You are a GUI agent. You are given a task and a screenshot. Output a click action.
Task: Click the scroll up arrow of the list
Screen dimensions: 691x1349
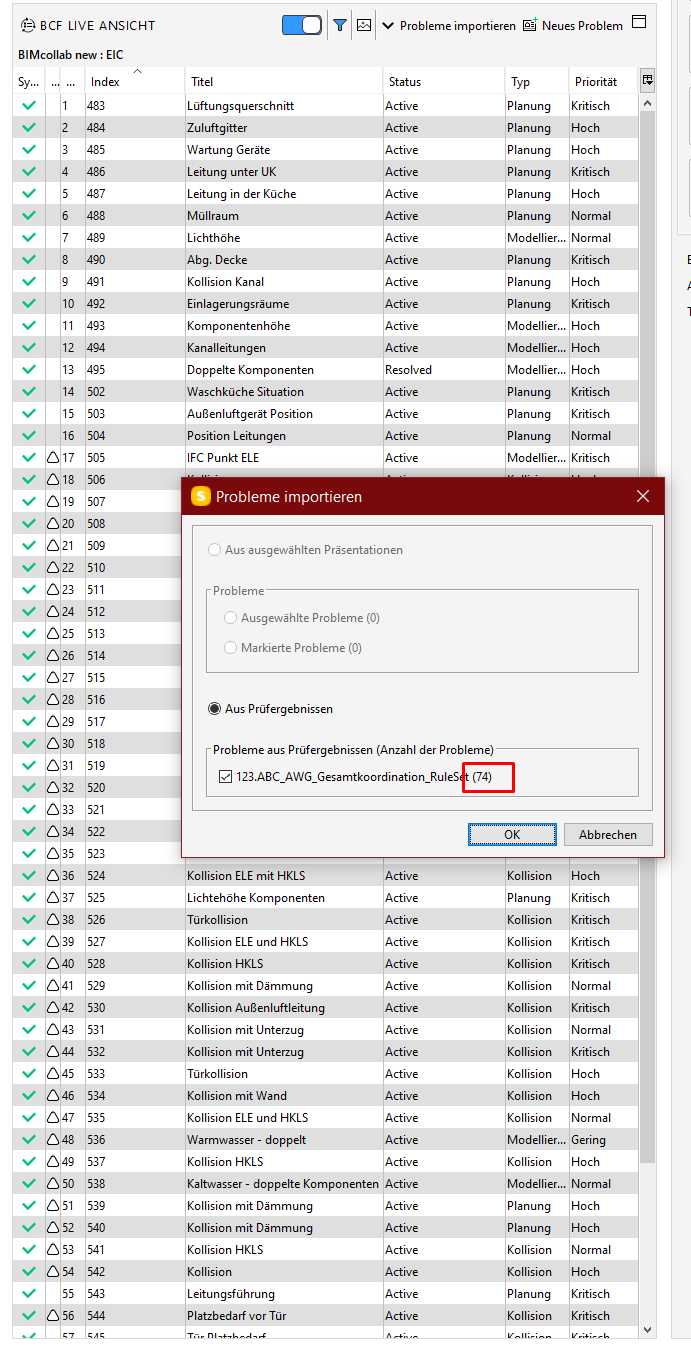647,103
